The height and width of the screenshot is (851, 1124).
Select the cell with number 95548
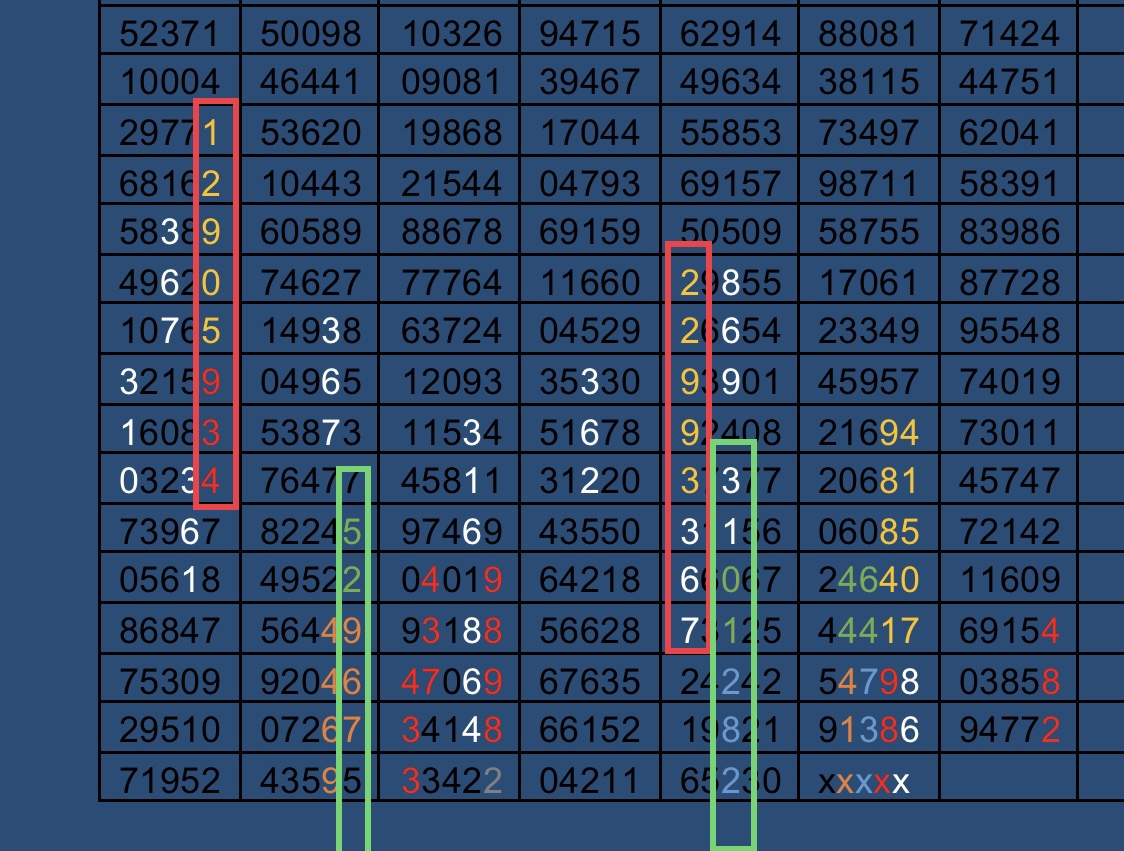point(1009,331)
